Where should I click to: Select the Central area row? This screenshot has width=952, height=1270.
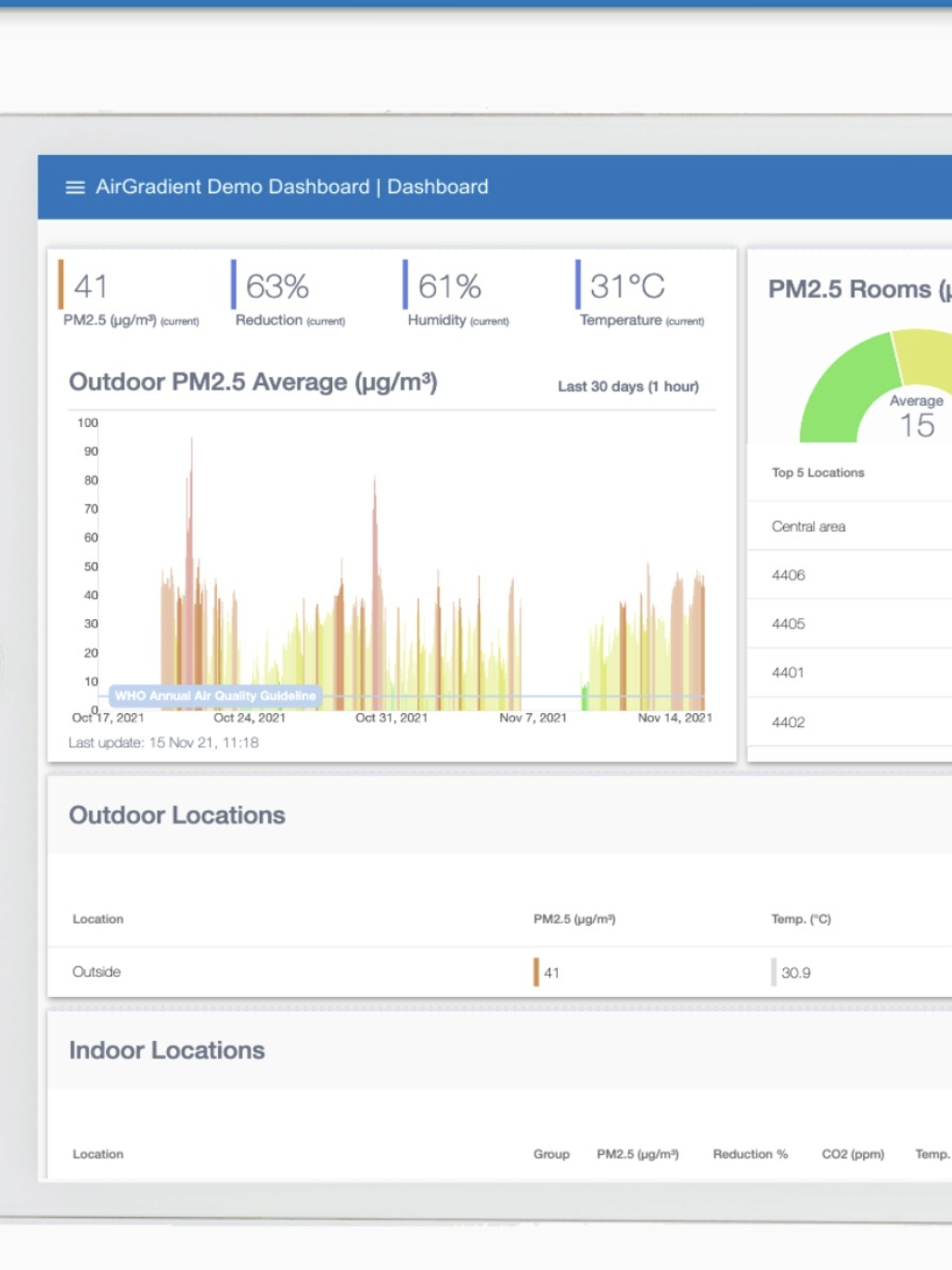pos(850,526)
